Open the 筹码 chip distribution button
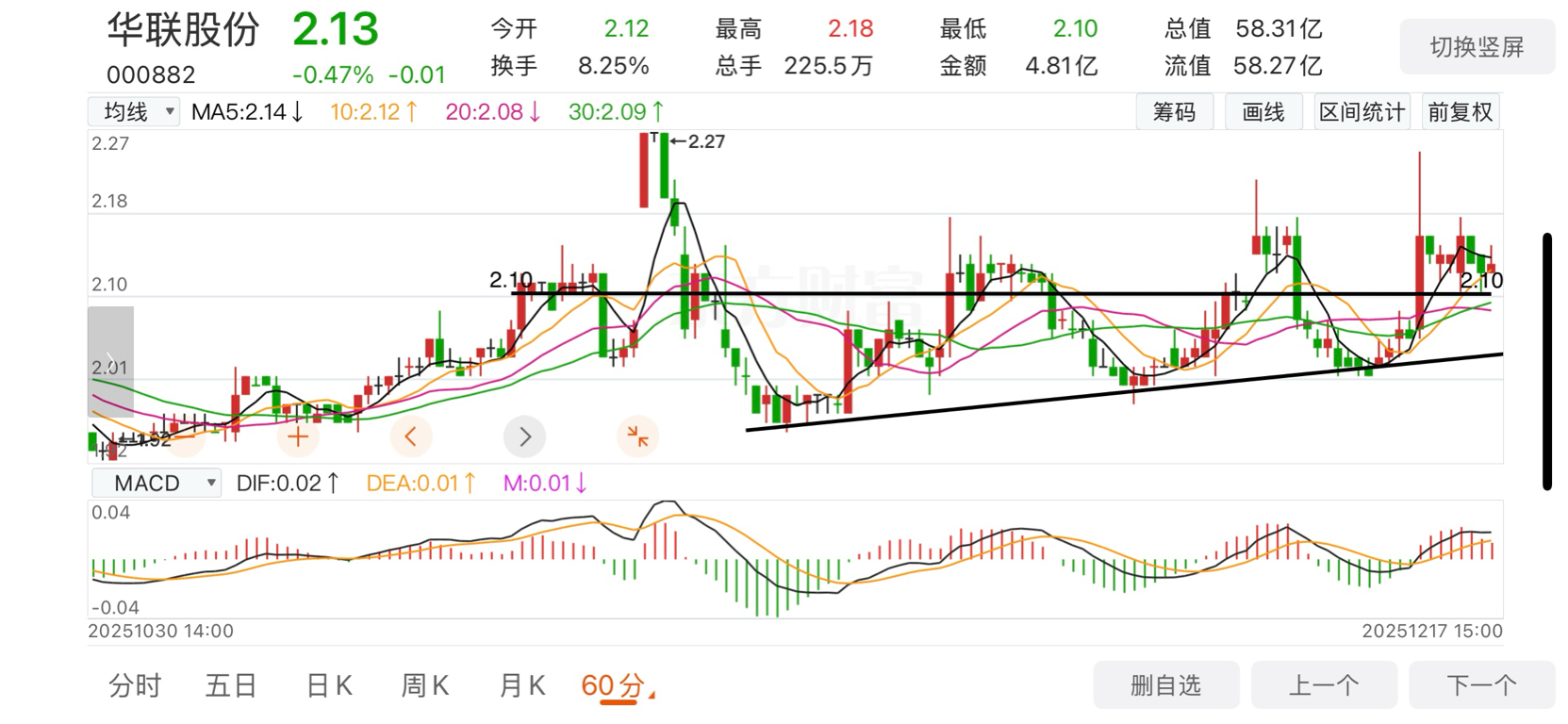The image size is (1568, 724). click(1174, 112)
